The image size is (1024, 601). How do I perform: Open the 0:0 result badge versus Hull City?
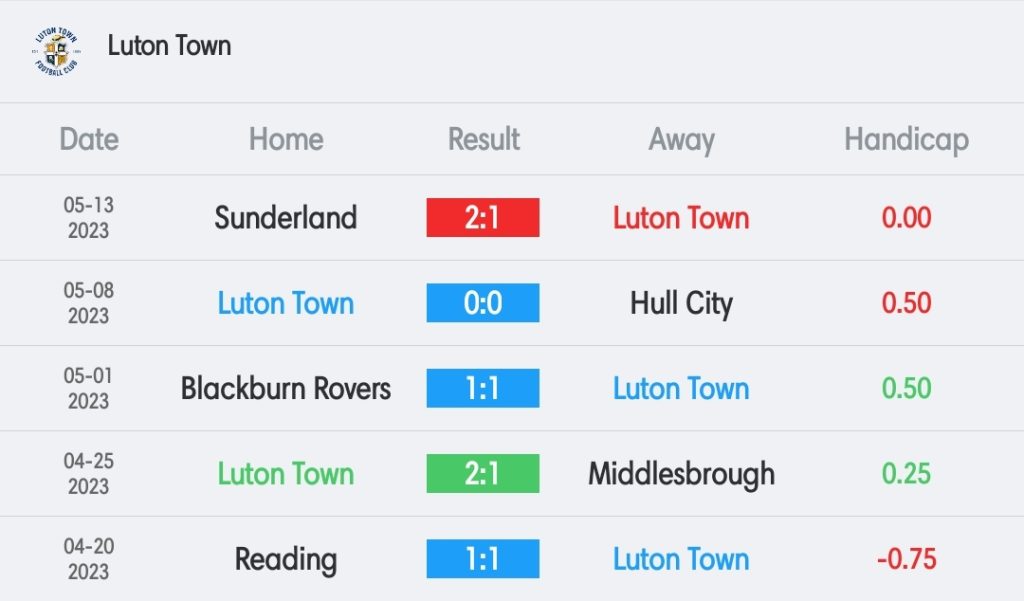(483, 302)
